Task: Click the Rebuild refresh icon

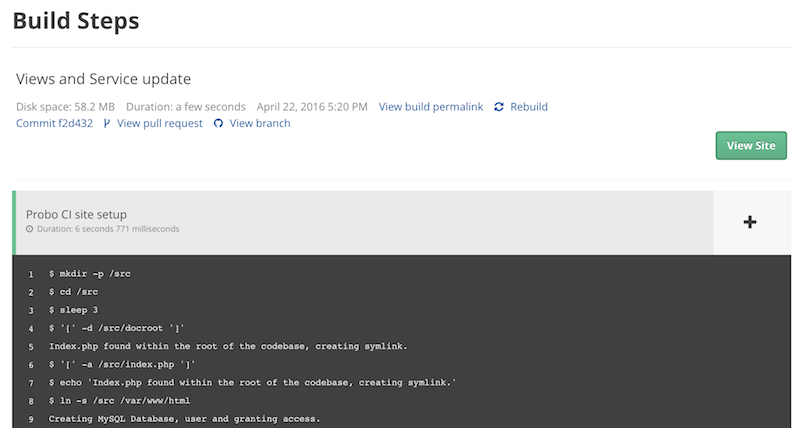Action: coord(499,107)
